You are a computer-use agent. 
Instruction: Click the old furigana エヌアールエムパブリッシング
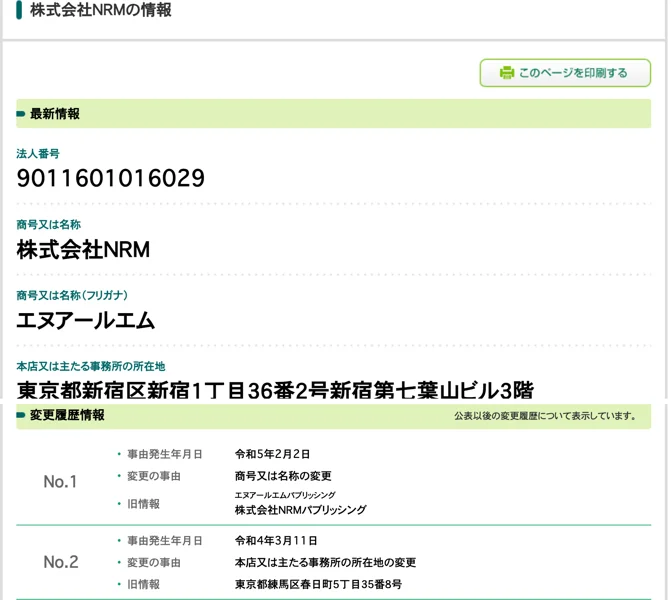tap(285, 495)
